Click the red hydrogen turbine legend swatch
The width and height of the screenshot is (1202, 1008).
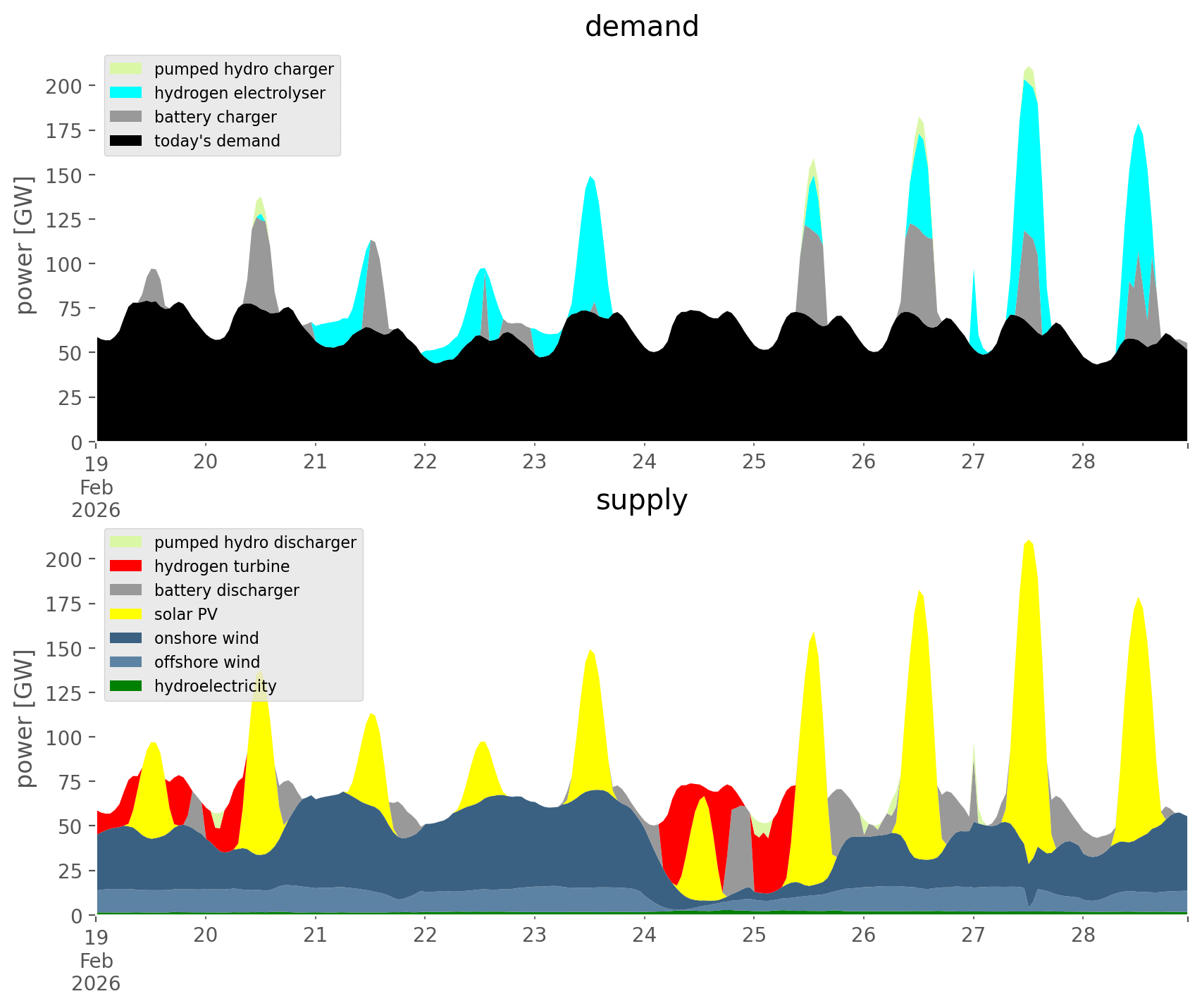(x=126, y=566)
